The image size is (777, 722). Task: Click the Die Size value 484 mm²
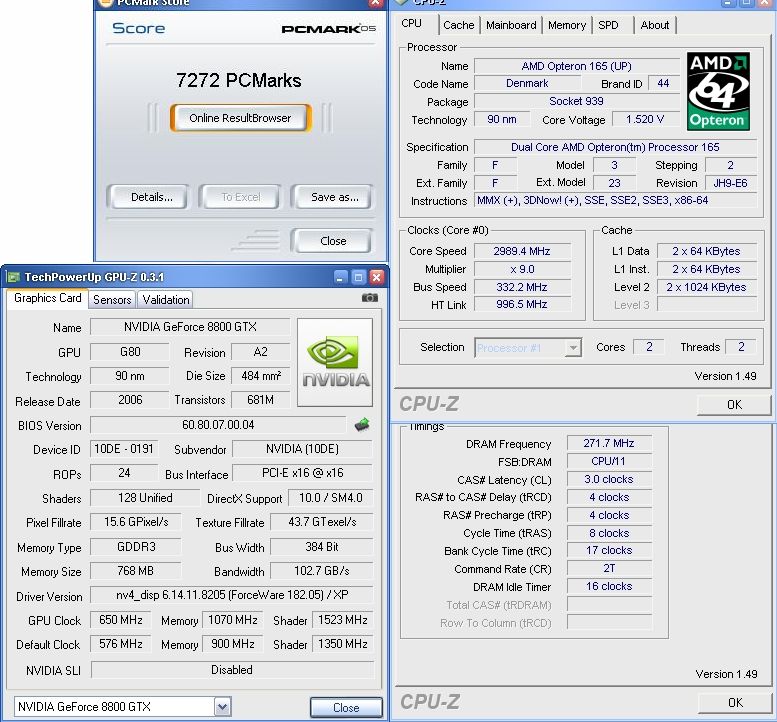pyautogui.click(x=261, y=376)
